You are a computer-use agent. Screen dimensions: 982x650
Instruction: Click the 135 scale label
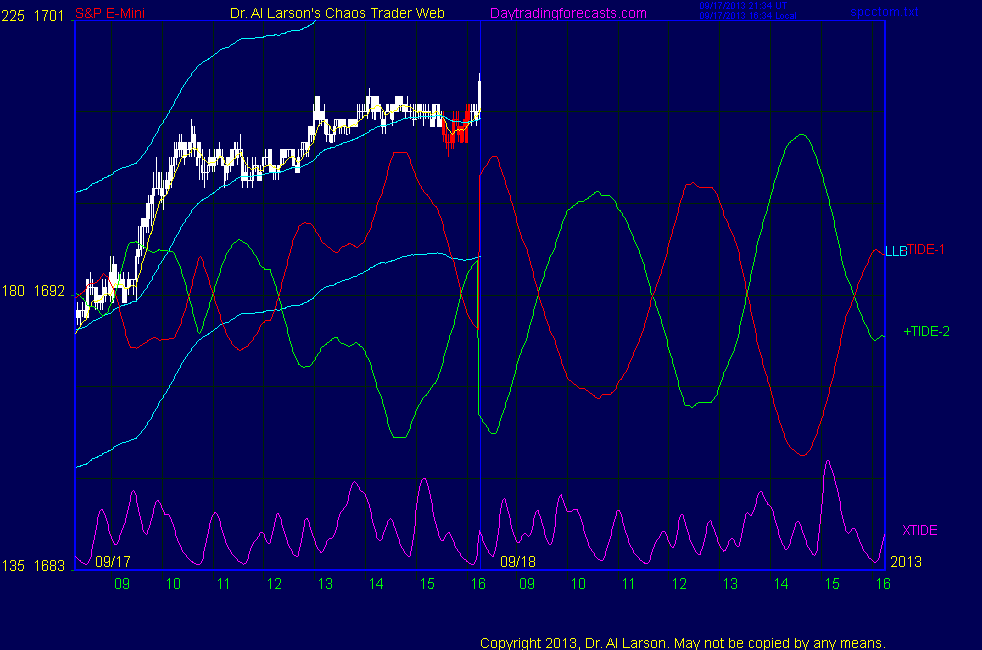point(13,567)
